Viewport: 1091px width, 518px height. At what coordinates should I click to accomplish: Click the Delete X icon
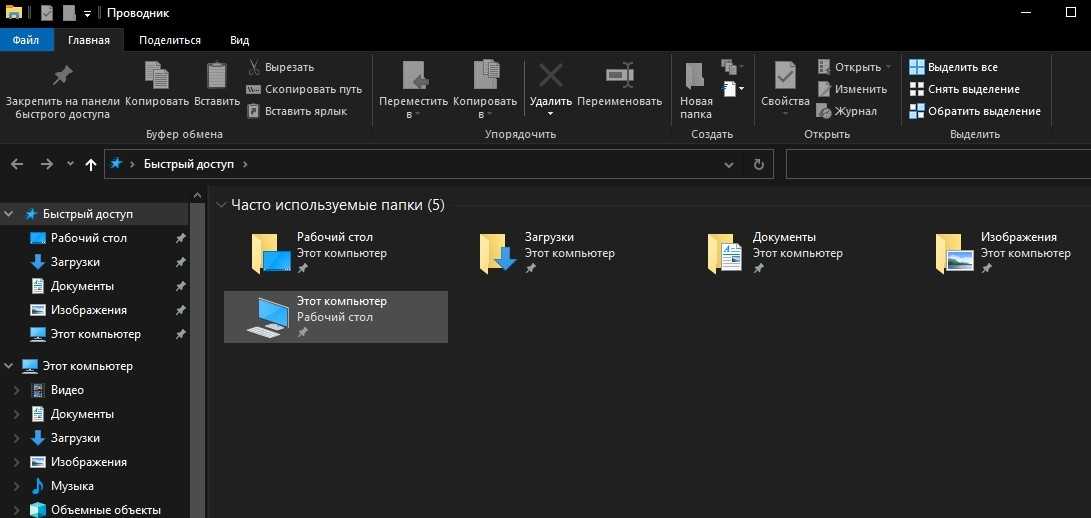(x=550, y=76)
